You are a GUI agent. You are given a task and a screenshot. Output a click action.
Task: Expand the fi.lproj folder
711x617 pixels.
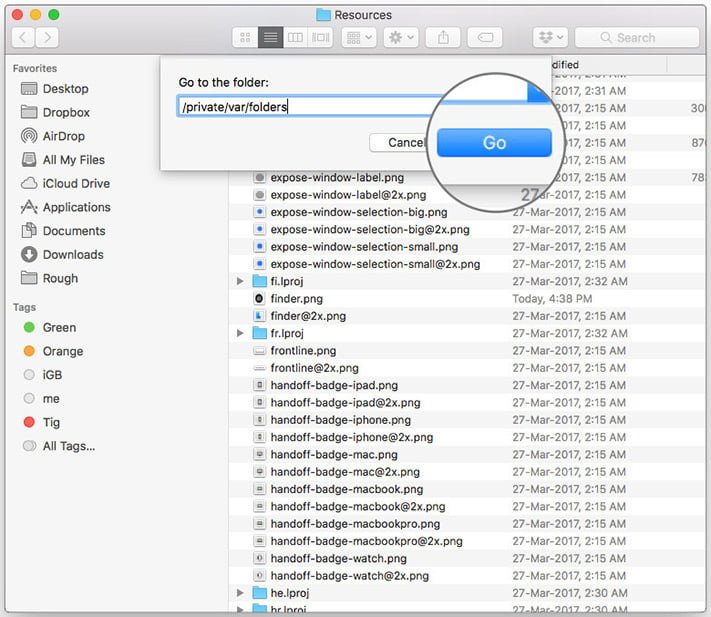240,281
